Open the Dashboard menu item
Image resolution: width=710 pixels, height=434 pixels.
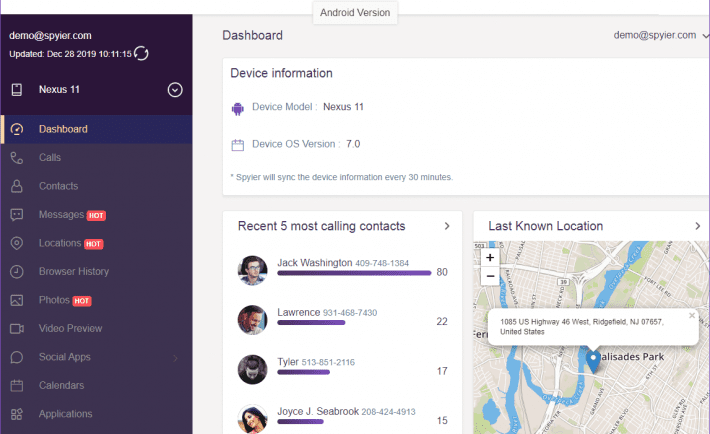coord(96,129)
